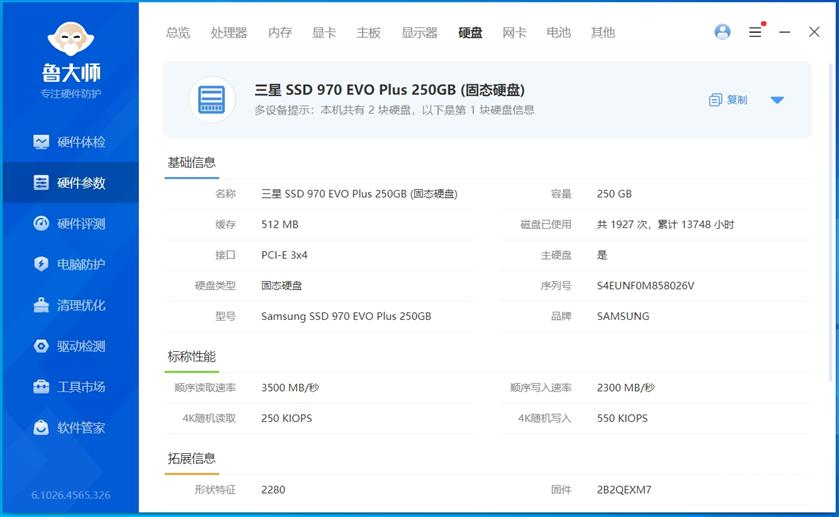This screenshot has height=517, width=839.
Task: Select the 网卡 tab
Action: point(514,32)
